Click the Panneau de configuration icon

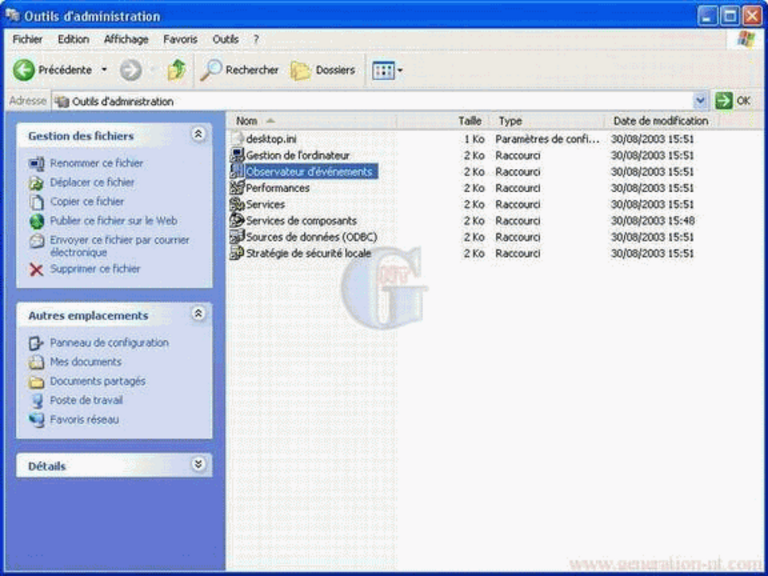[36, 343]
